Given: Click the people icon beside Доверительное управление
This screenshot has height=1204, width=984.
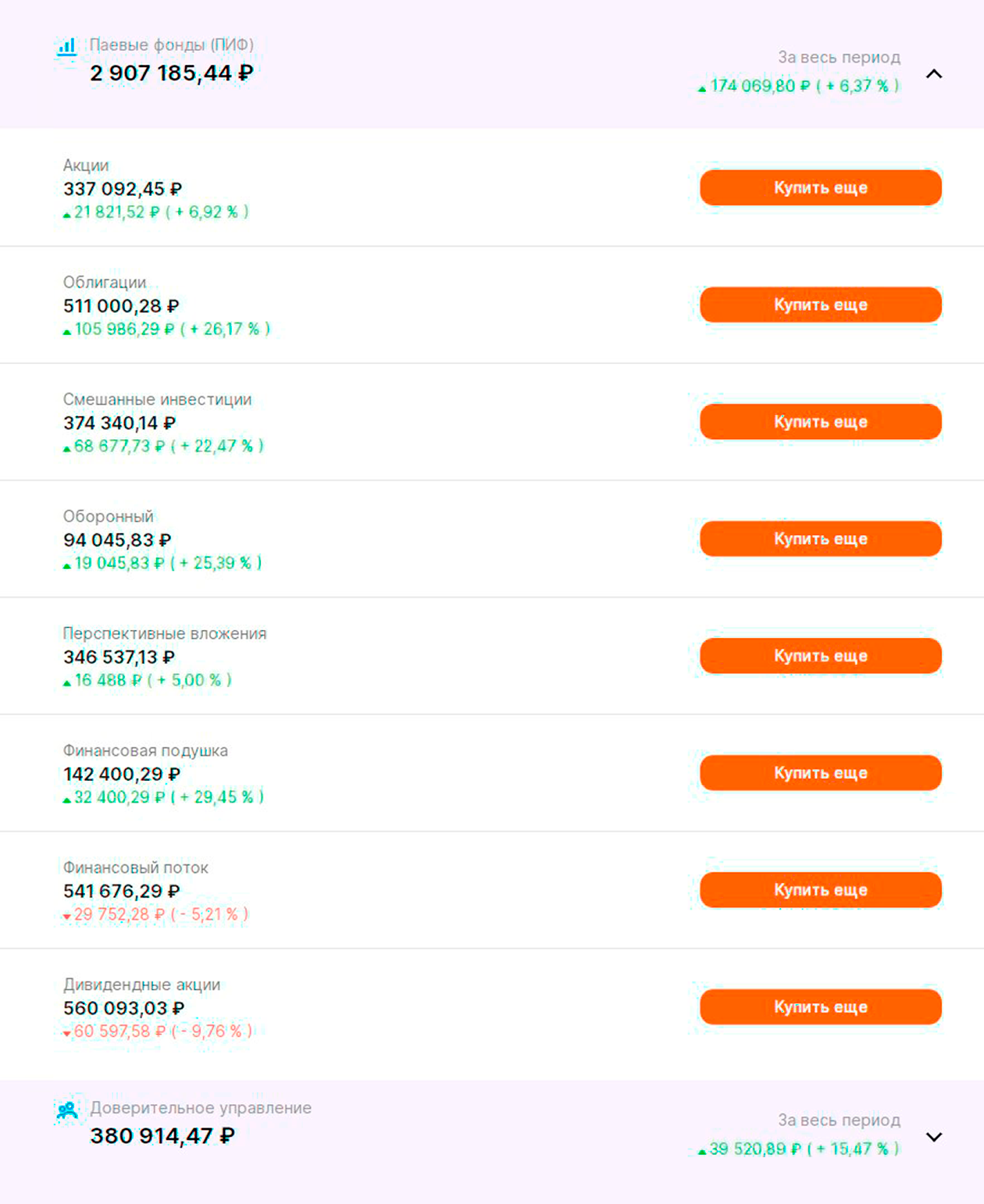Looking at the screenshot, I should tap(67, 1110).
